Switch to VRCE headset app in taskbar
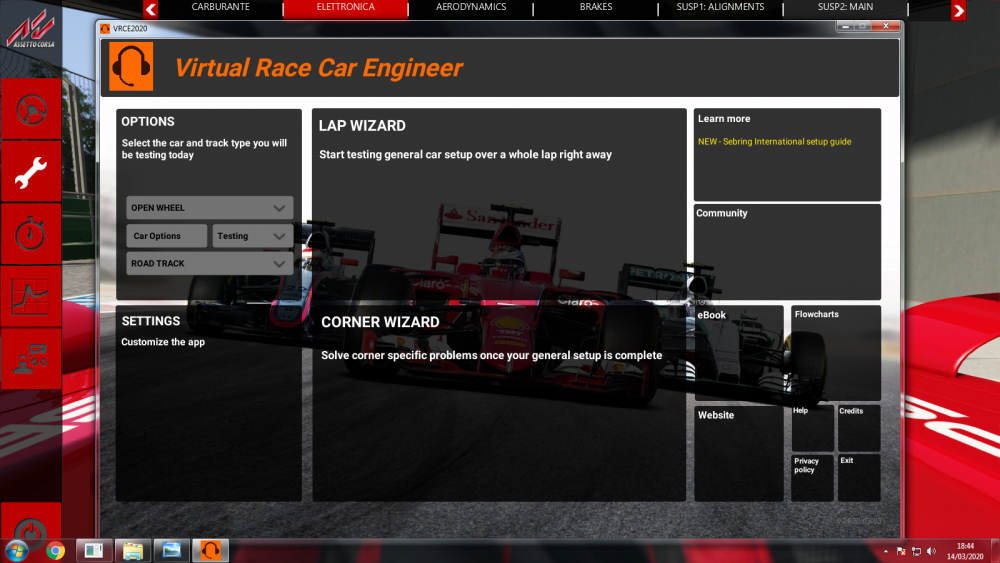The width and height of the screenshot is (1000, 563). pyautogui.click(x=210, y=550)
